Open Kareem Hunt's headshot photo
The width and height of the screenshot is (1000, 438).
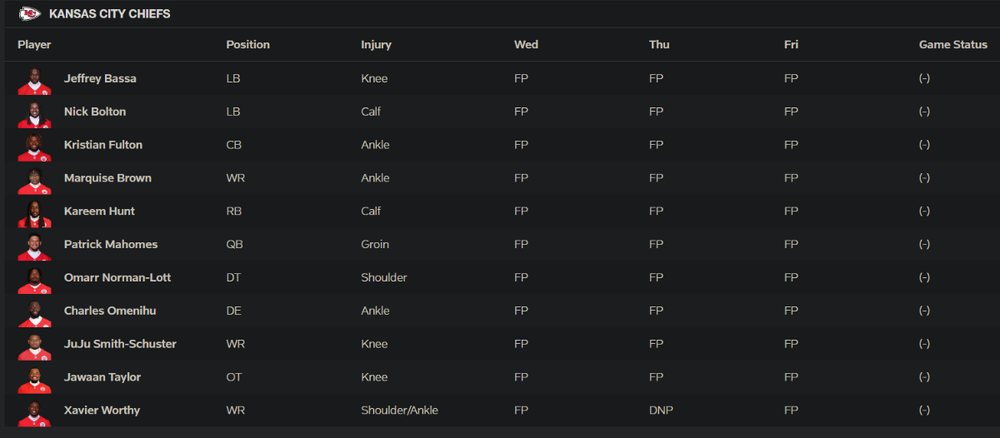coord(34,212)
